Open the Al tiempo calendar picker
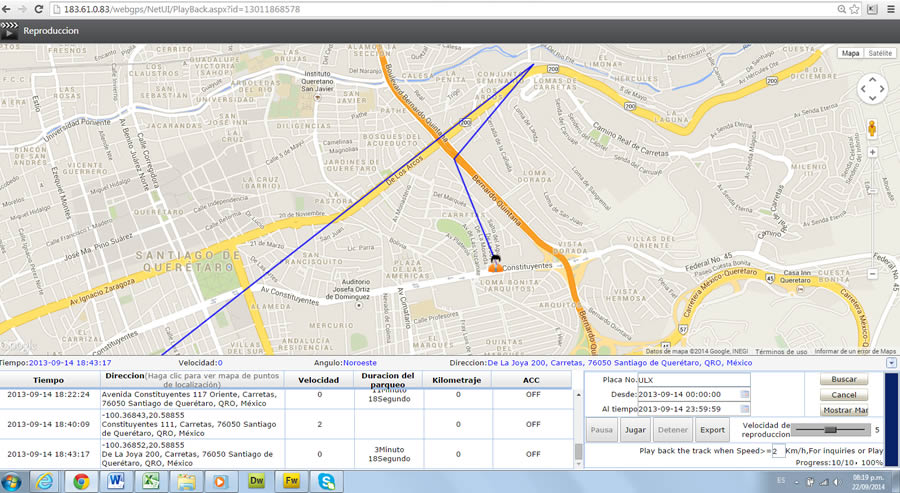900x493 pixels. coord(744,409)
